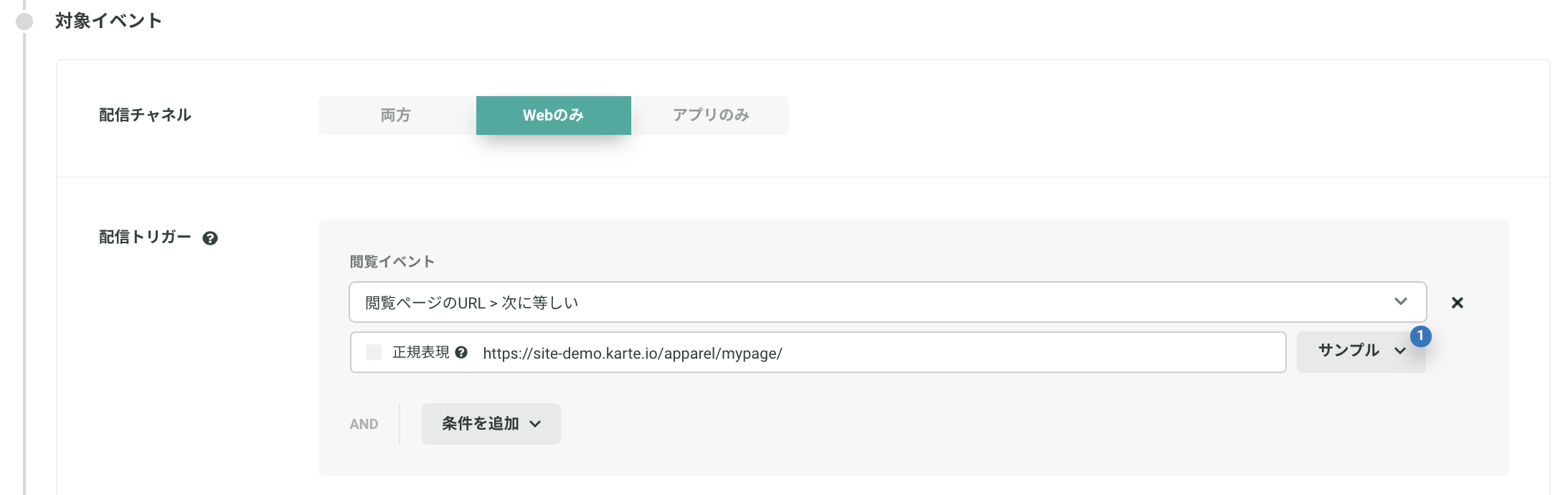Open help icon beside 正規表現
This screenshot has width=1568, height=495.
pyautogui.click(x=461, y=352)
